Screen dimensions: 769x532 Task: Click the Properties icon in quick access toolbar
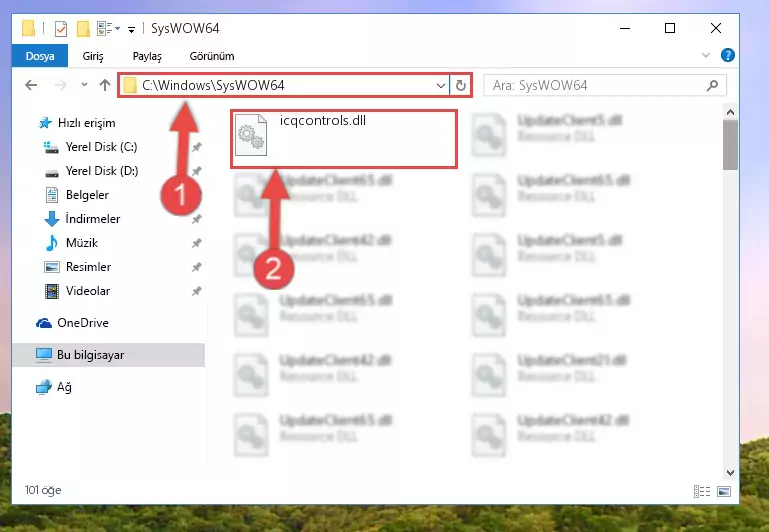(x=61, y=29)
